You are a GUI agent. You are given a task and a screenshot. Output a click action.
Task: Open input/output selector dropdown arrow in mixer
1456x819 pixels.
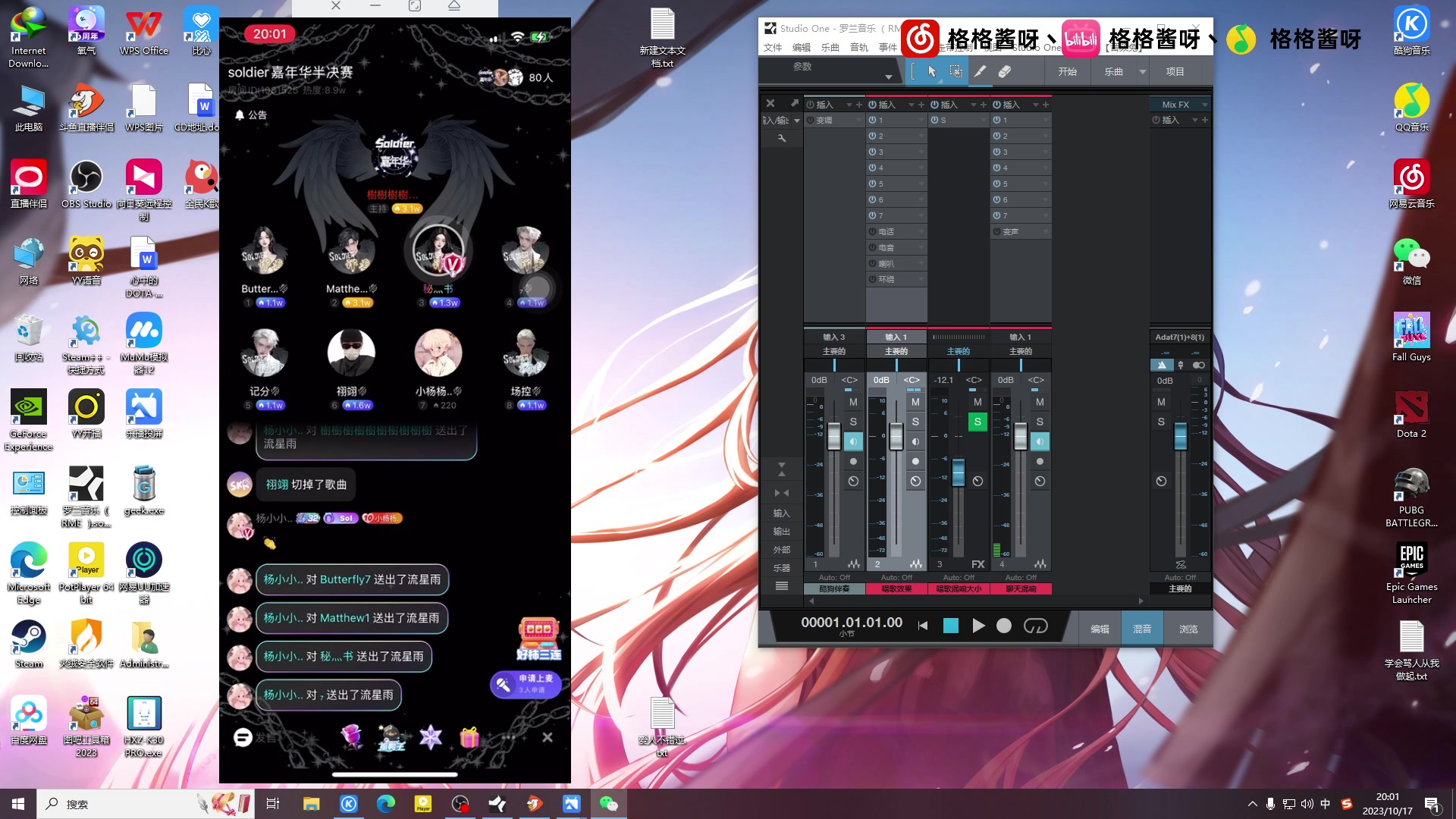[796, 121]
